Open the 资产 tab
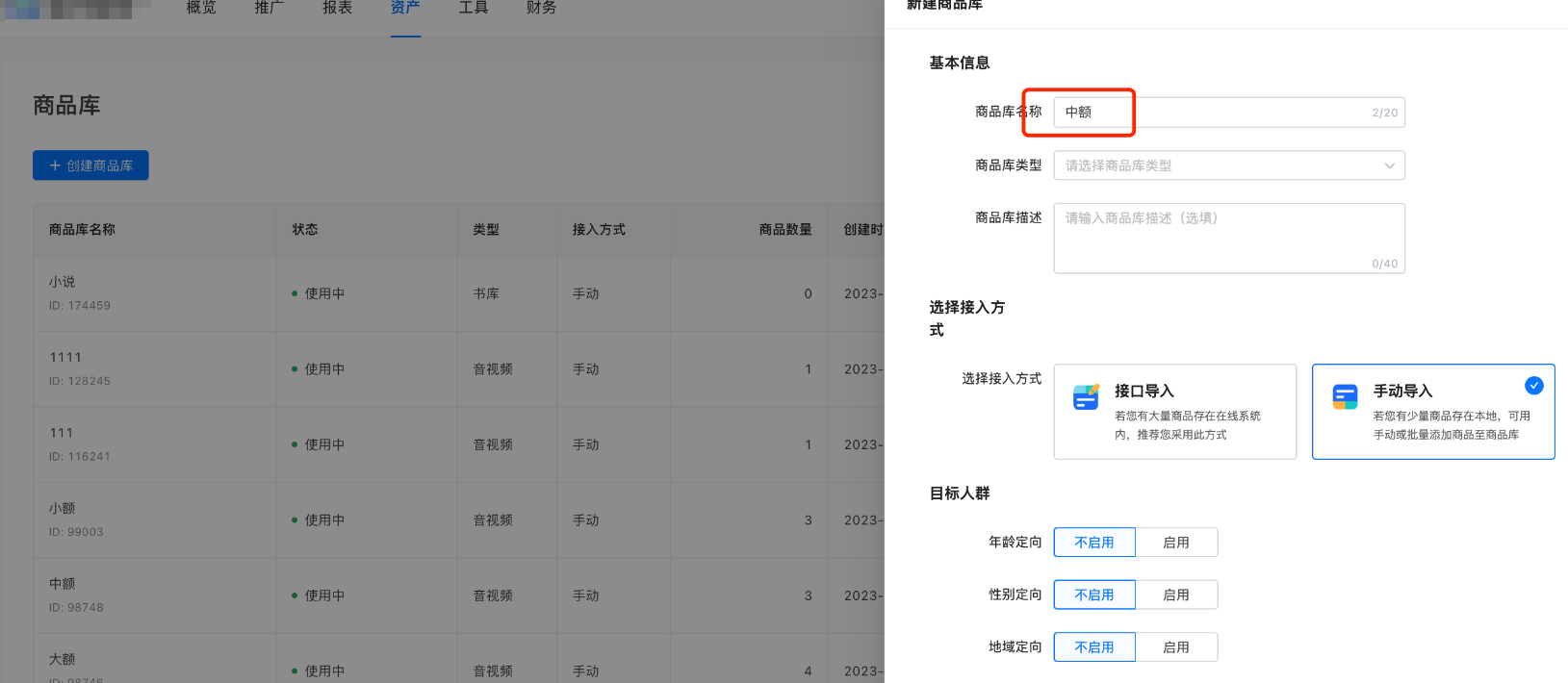Screen dimensions: 1568x683 [x=405, y=8]
